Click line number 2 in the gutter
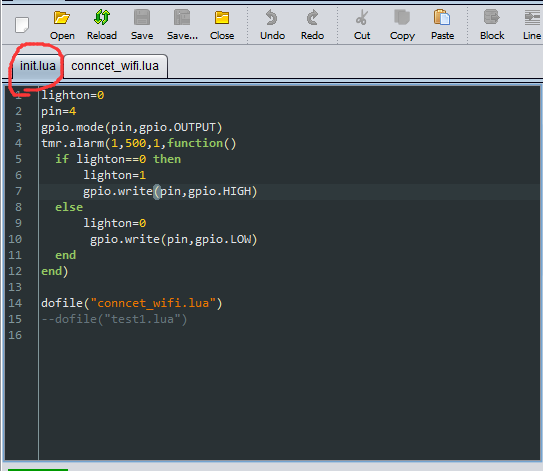 pos(18,111)
